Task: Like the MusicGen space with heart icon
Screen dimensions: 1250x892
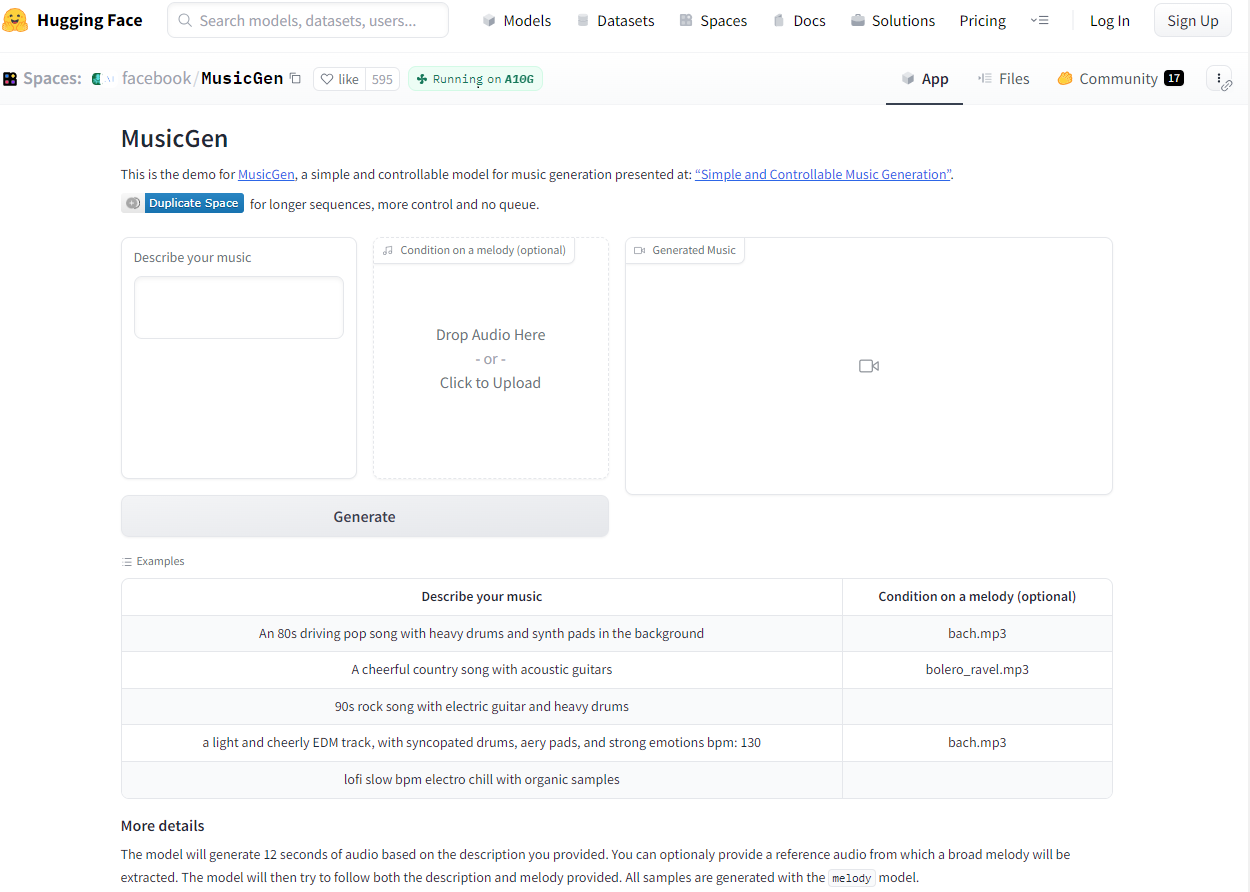Action: click(339, 79)
